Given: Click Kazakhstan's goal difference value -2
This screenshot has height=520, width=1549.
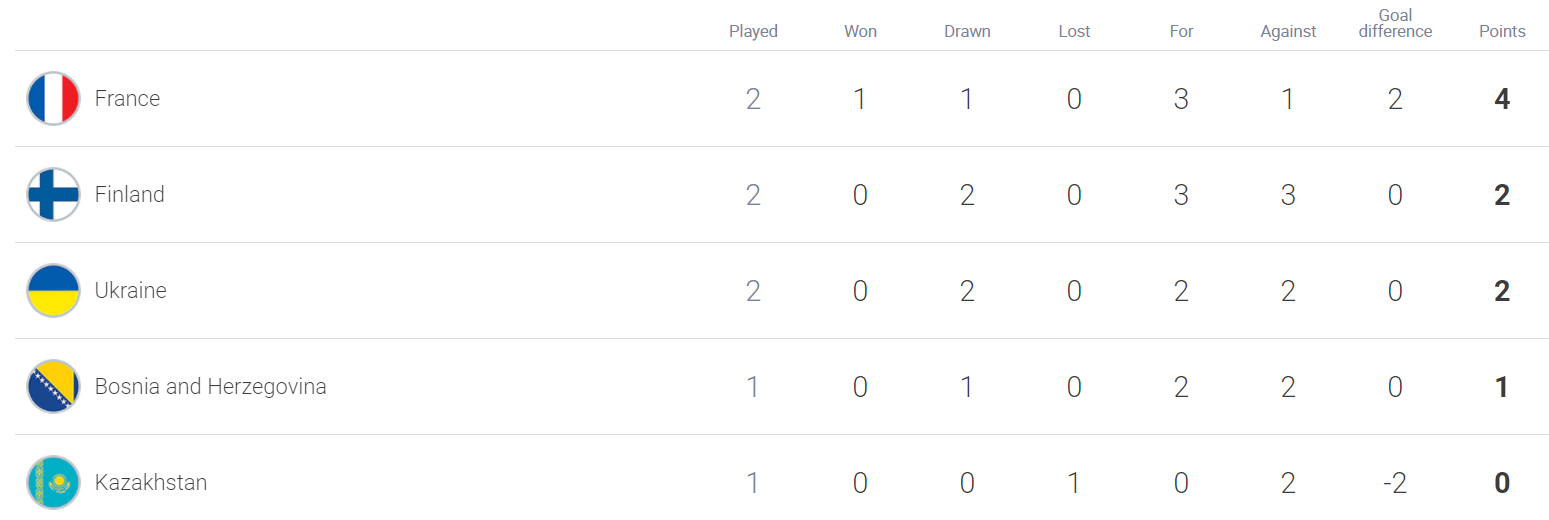Looking at the screenshot, I should click(1395, 483).
